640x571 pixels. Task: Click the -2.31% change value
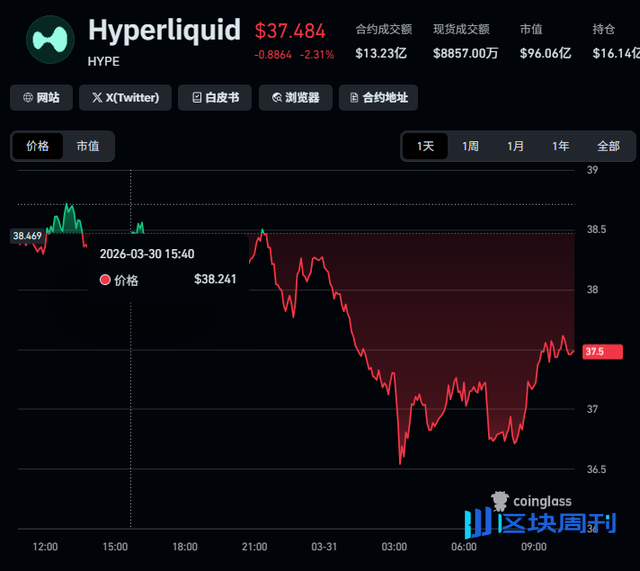tap(317, 55)
